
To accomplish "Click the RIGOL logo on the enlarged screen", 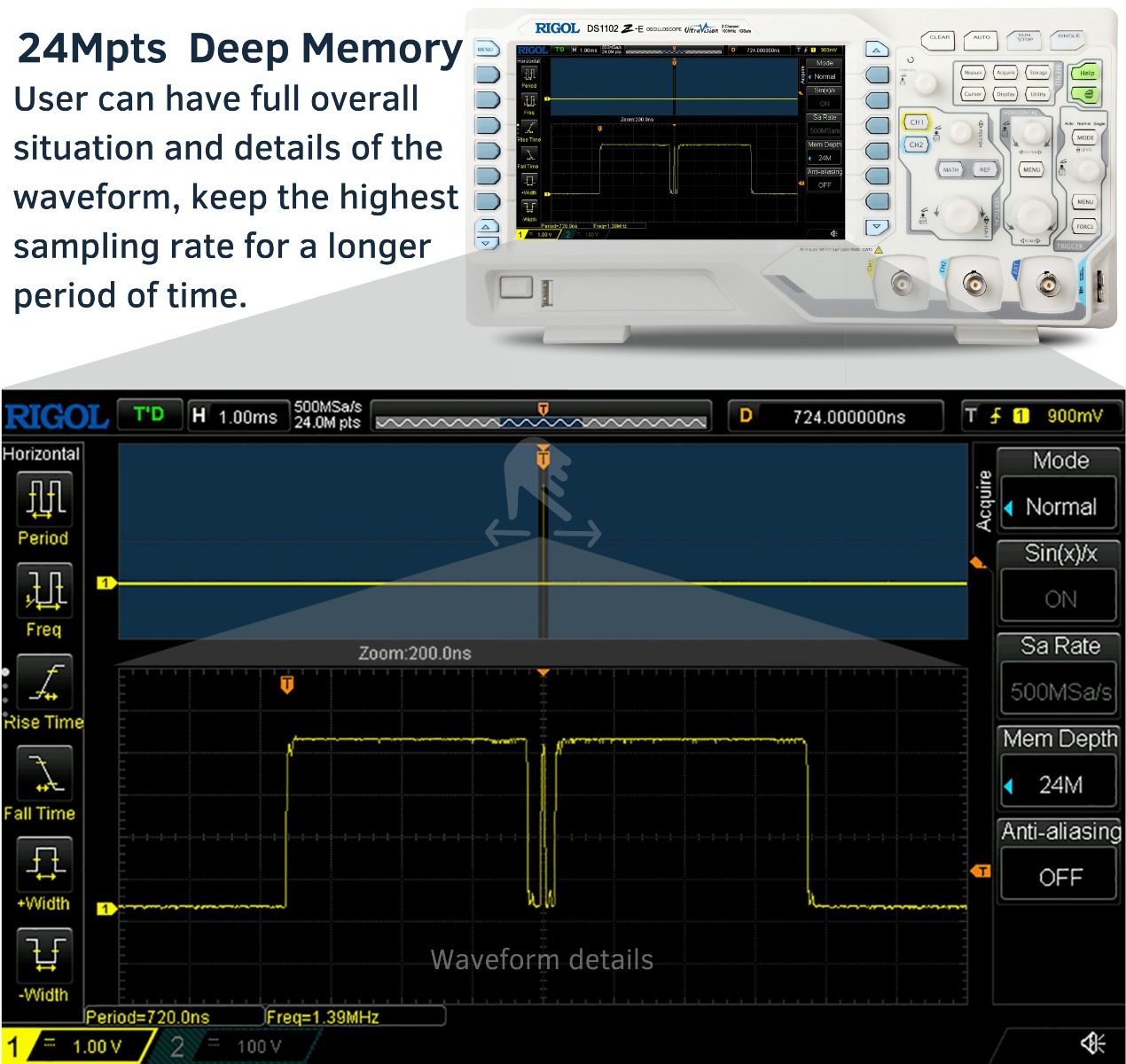I will tap(57, 416).
